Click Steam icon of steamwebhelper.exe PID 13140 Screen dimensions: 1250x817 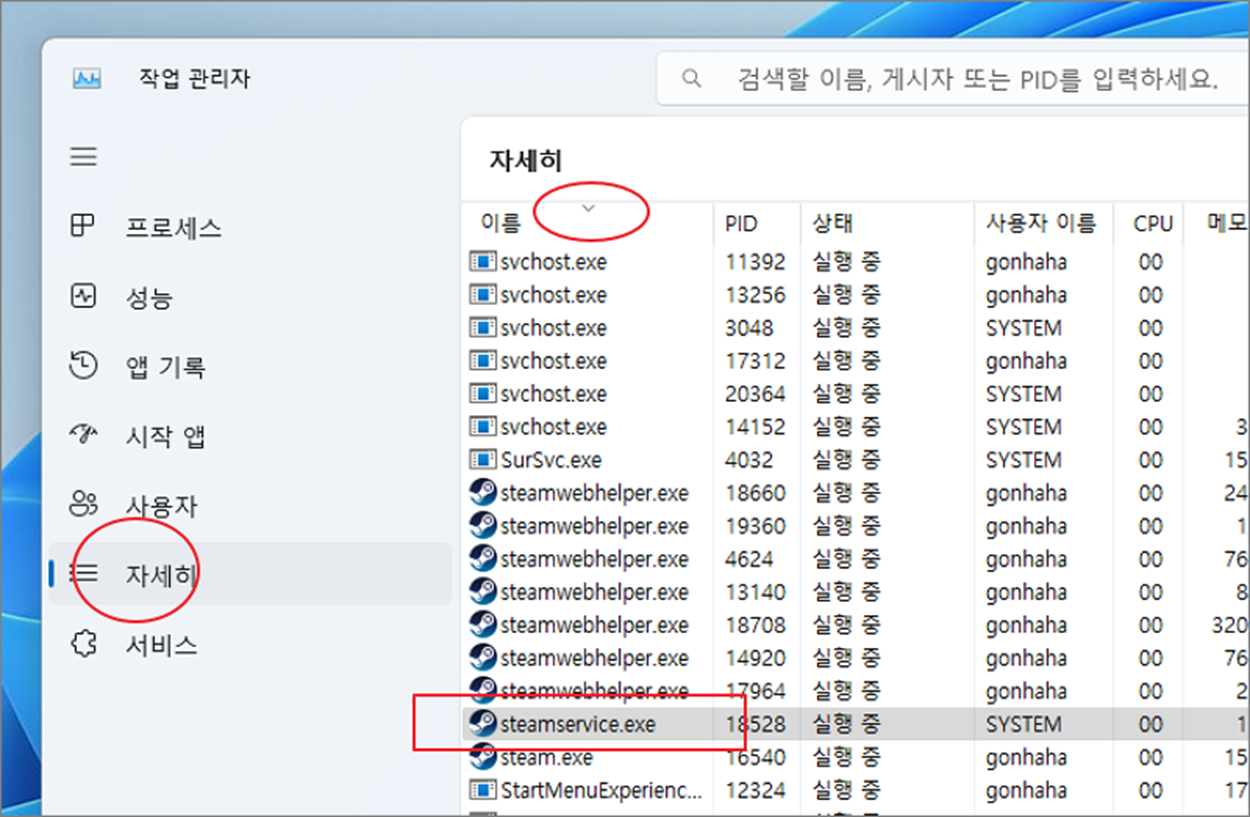click(x=483, y=592)
